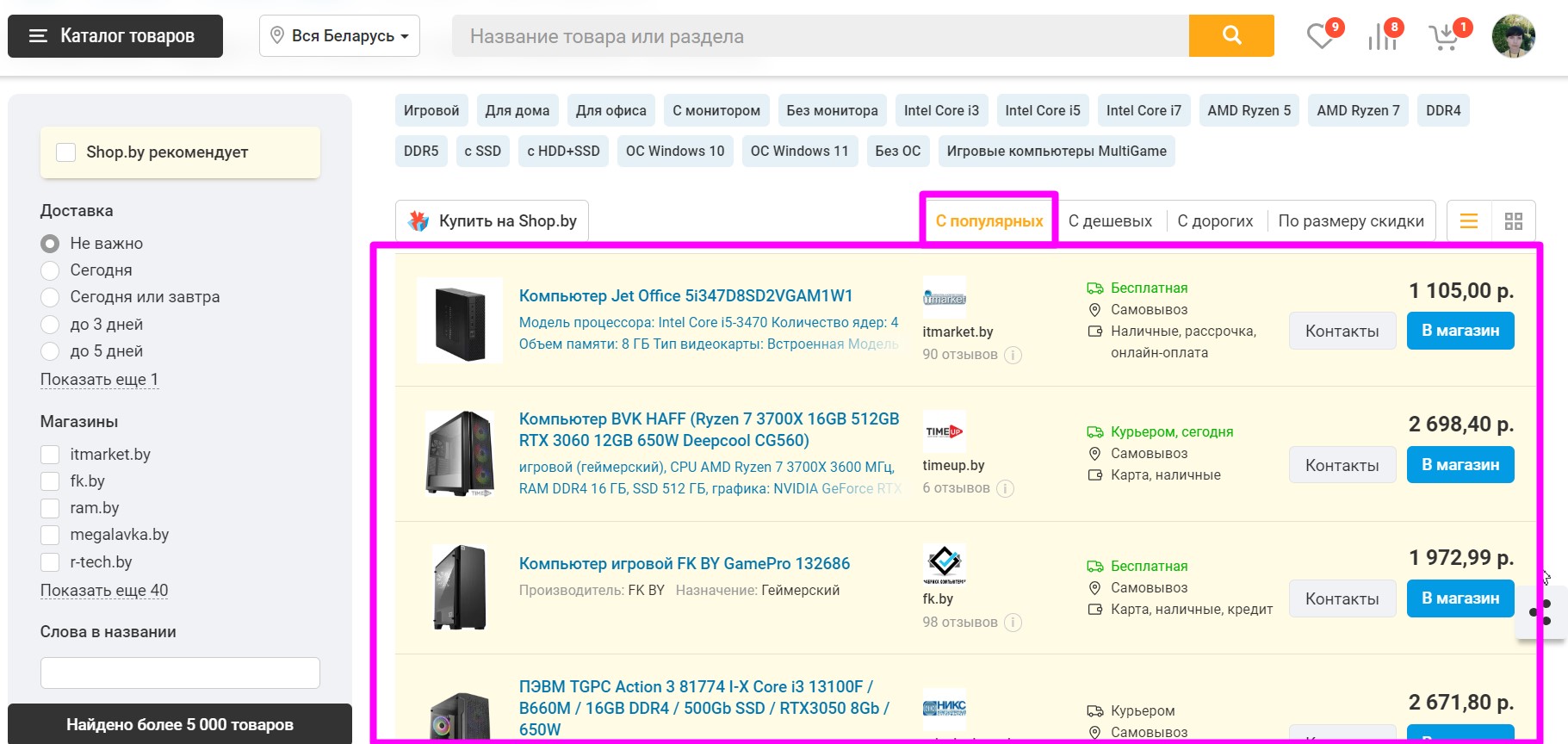Open the shopping cart icon
The image size is (1568, 744).
click(x=1444, y=37)
